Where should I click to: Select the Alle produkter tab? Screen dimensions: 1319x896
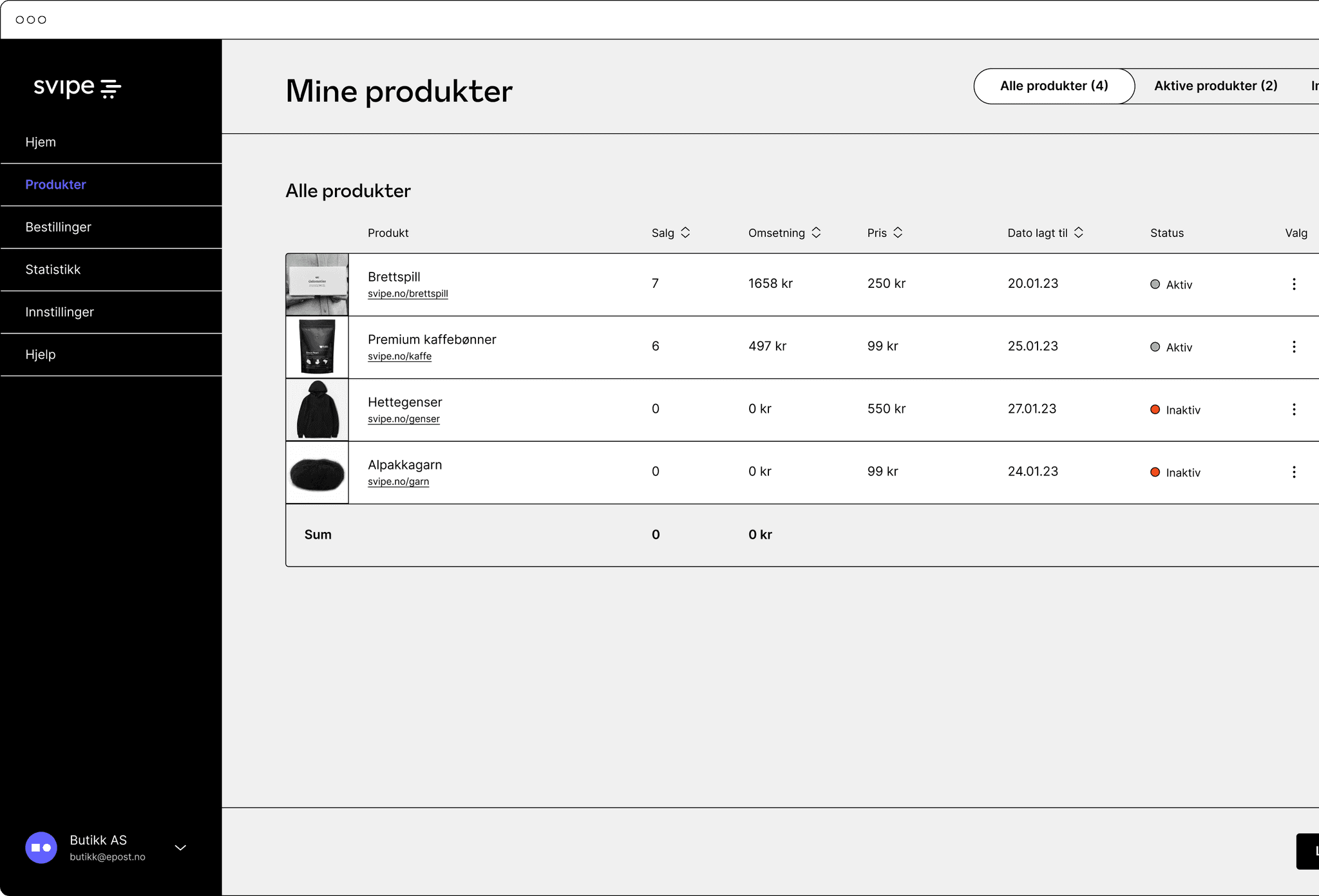coord(1054,86)
